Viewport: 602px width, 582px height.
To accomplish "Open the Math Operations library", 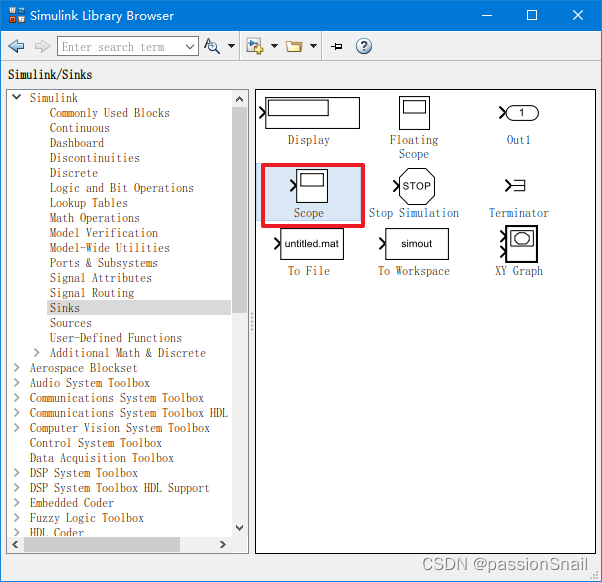I will pos(94,218).
